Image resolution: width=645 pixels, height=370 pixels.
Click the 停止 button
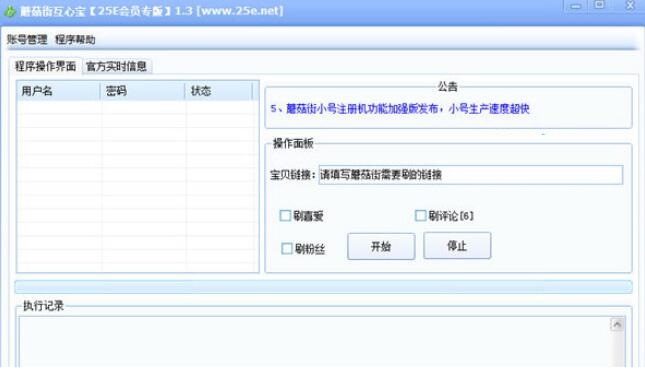(457, 246)
